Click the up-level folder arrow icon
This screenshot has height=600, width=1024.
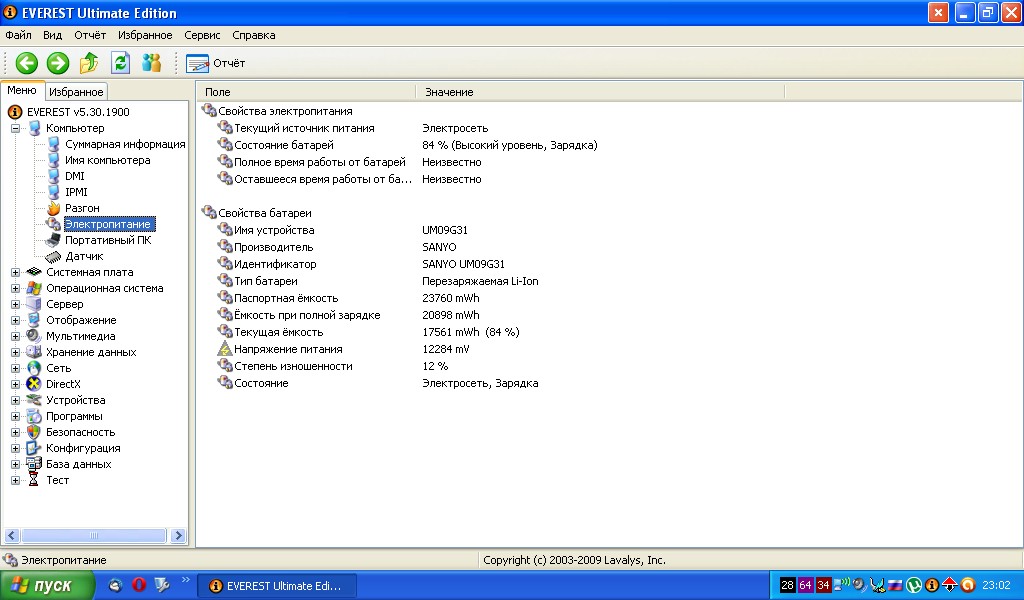[89, 63]
